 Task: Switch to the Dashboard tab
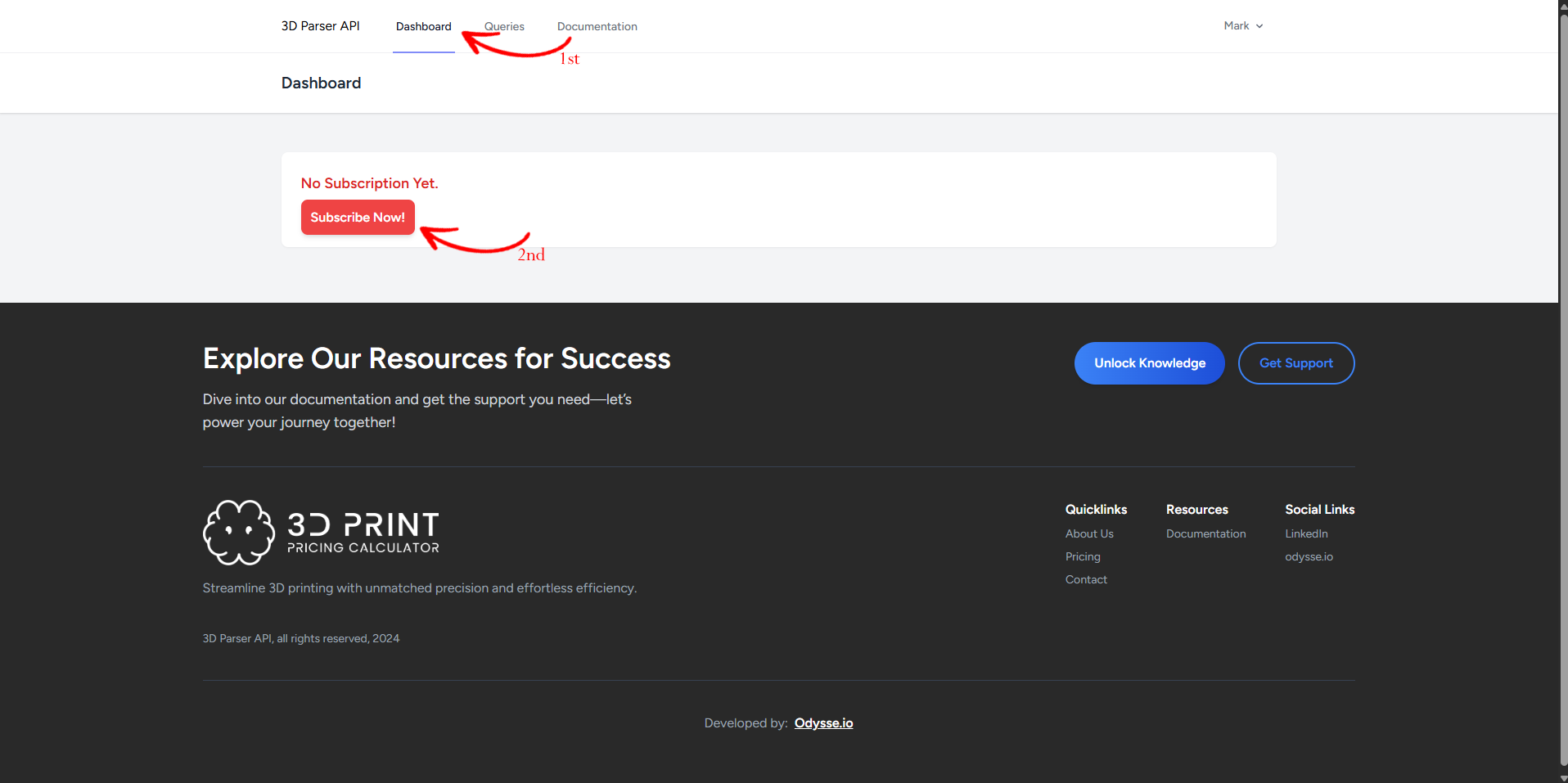click(423, 26)
